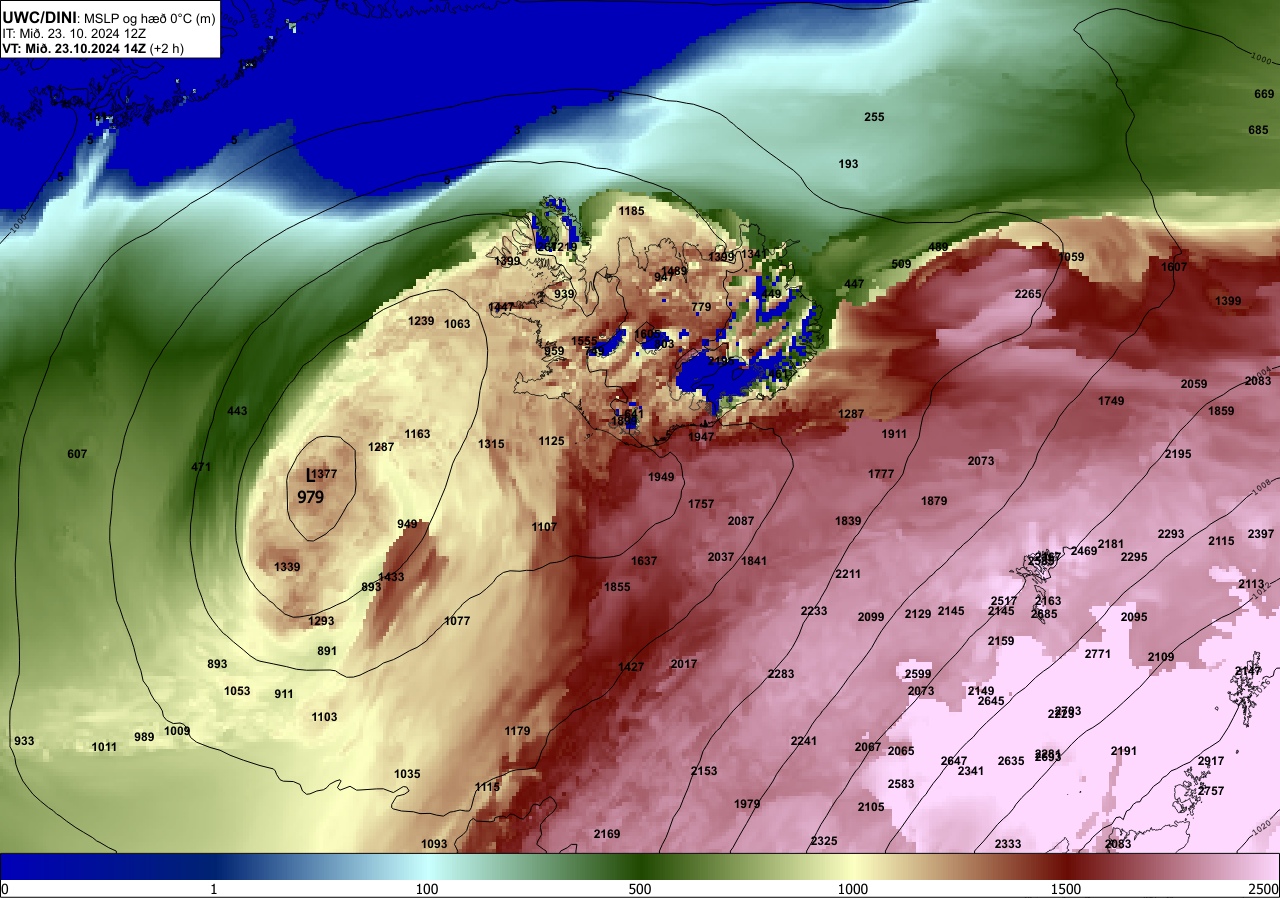
Task: Click the value 255 on the map
Action: pyautogui.click(x=874, y=117)
